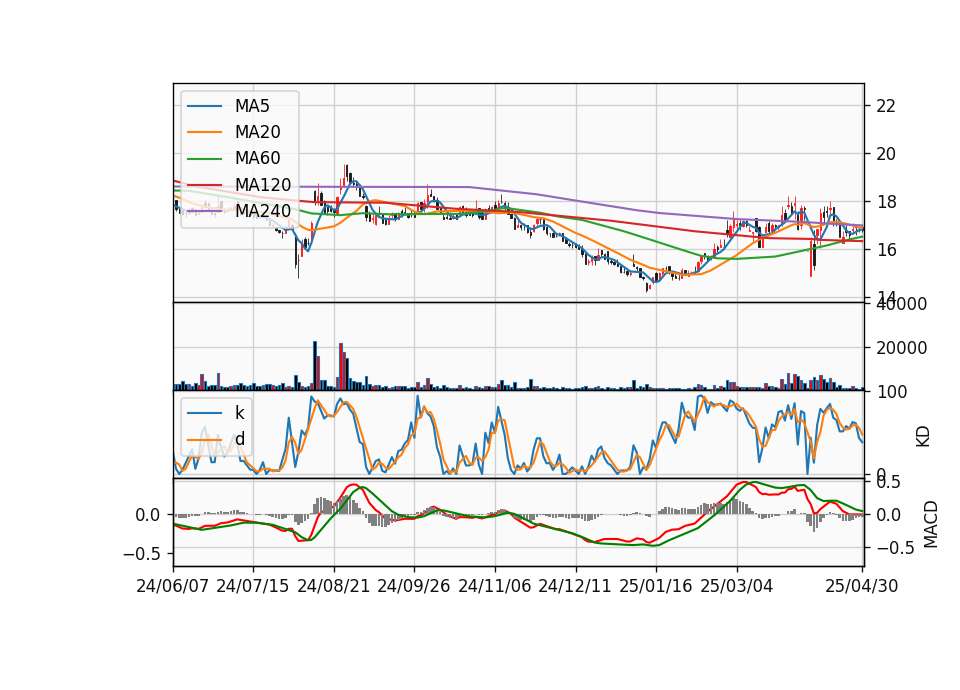This screenshot has width=960, height=690.
Task: Select the 24/08/21 x-axis date
Action: tap(334, 586)
